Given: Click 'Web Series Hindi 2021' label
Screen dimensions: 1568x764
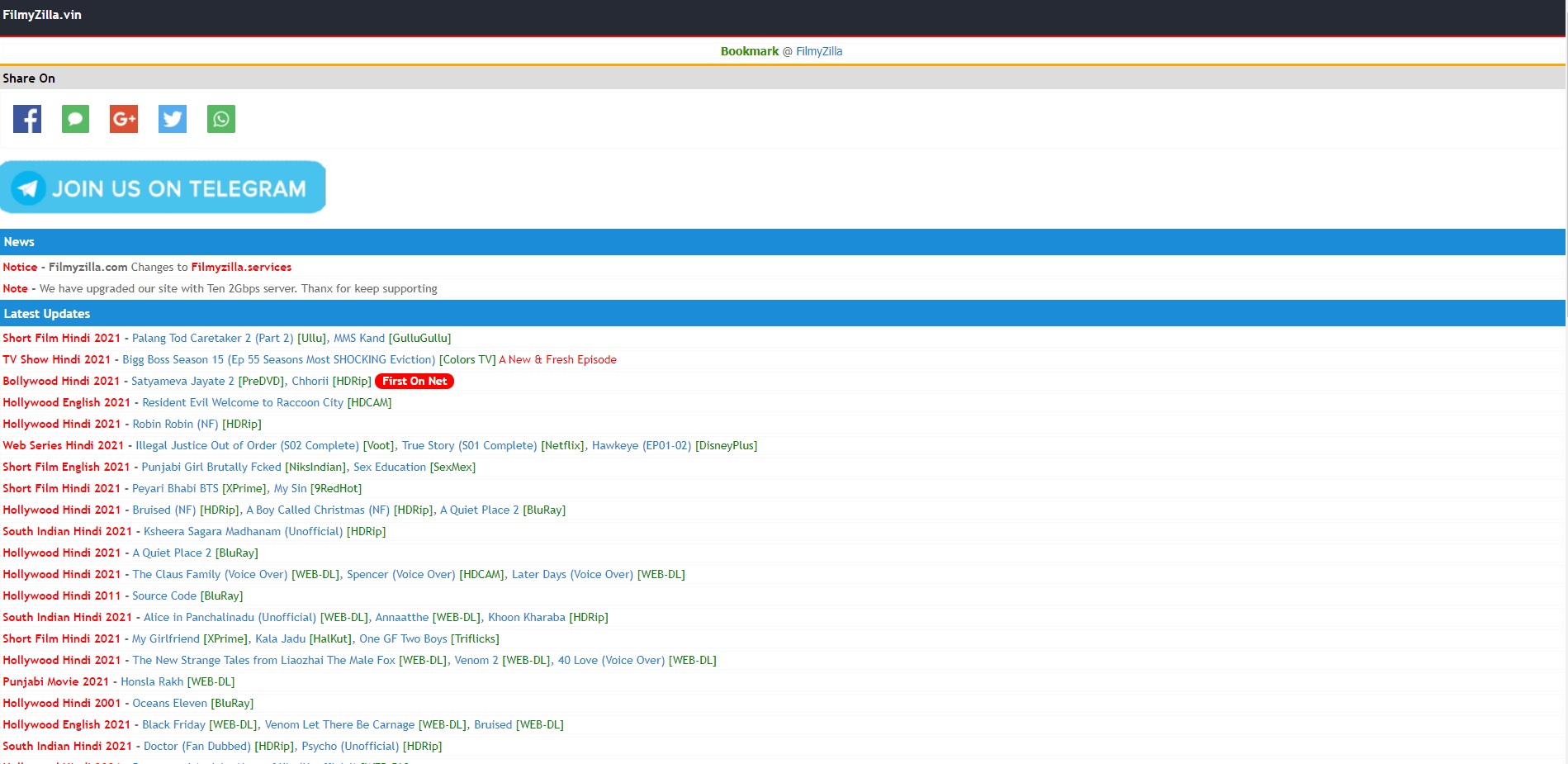Looking at the screenshot, I should (63, 445).
